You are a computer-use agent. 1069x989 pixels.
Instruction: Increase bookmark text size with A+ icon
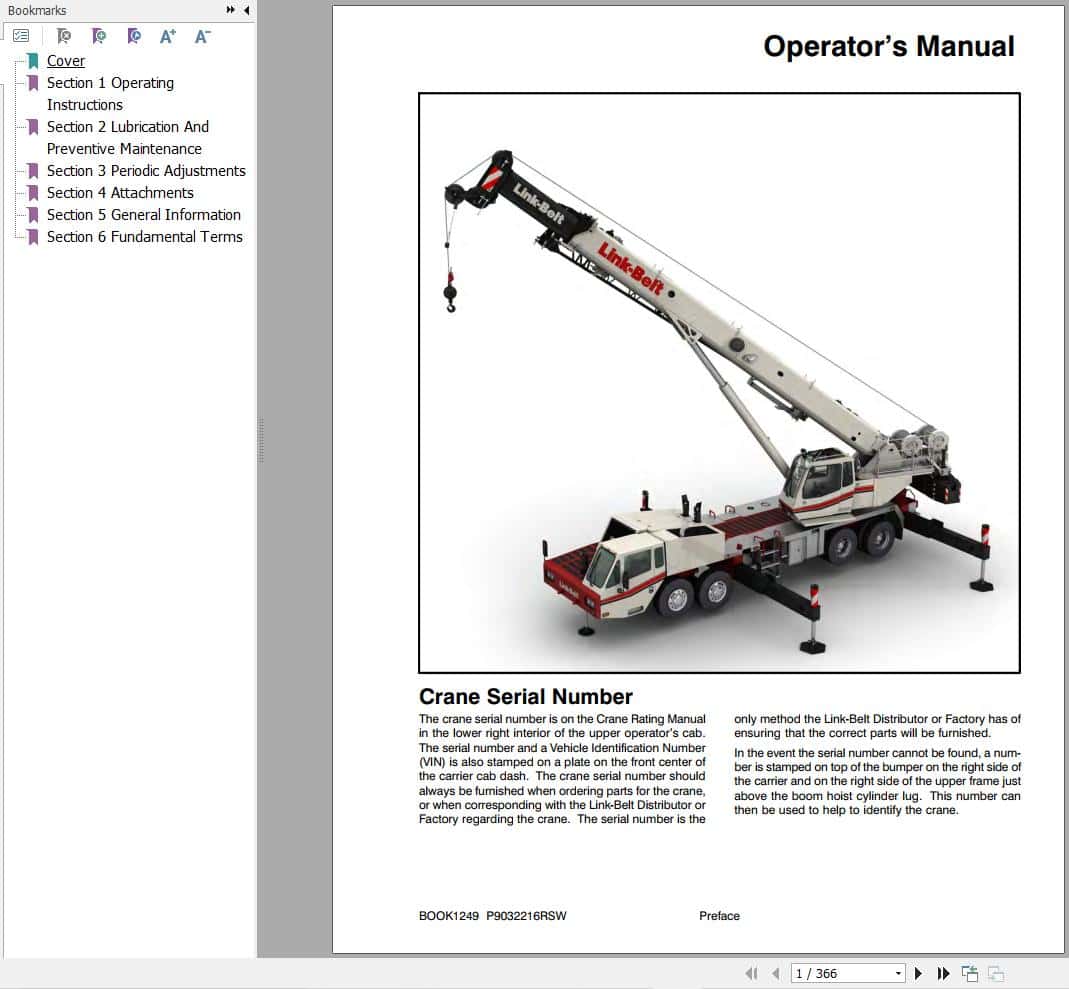click(x=168, y=34)
